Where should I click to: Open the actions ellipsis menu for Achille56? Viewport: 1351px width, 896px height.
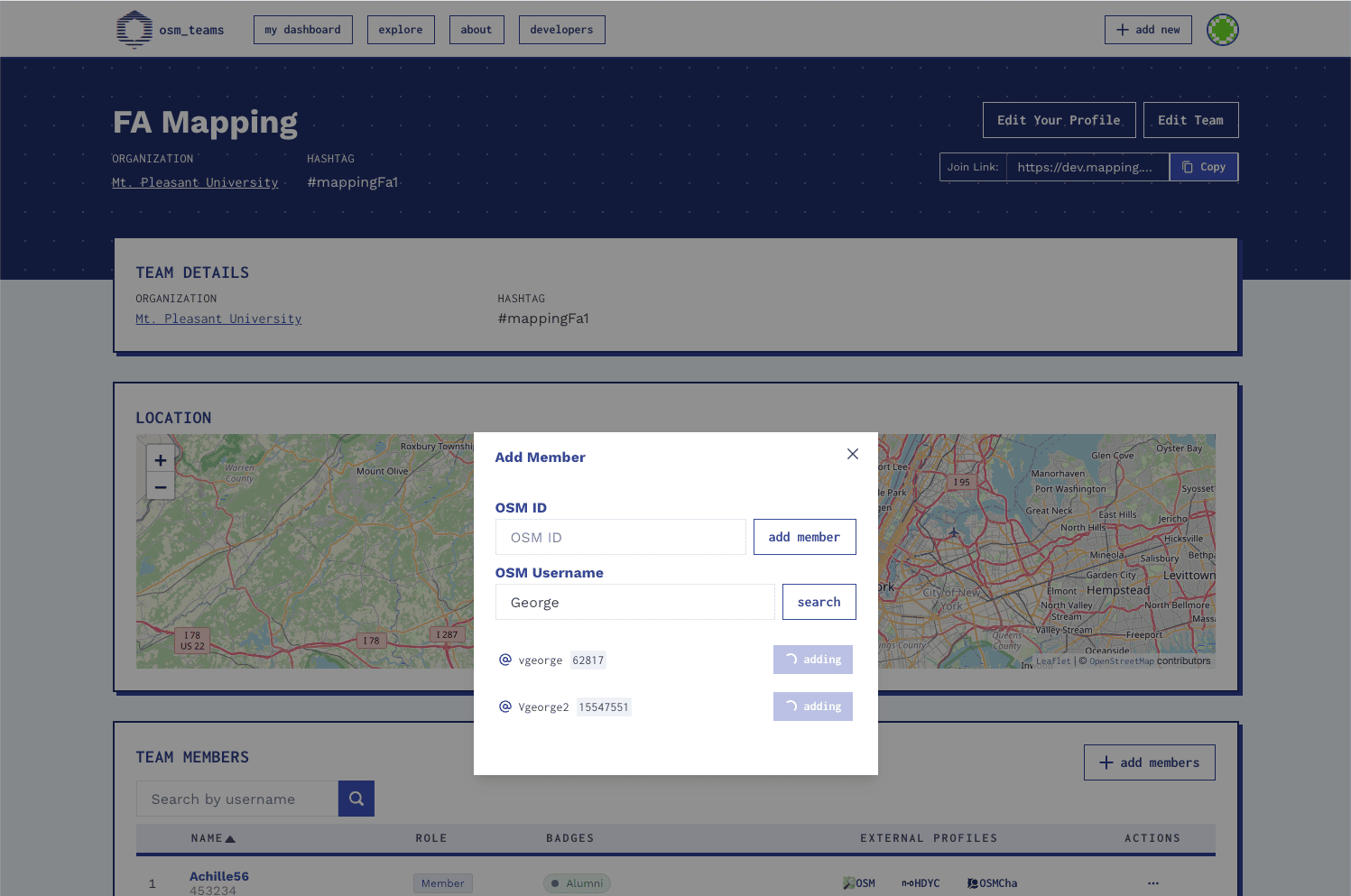tap(1152, 882)
